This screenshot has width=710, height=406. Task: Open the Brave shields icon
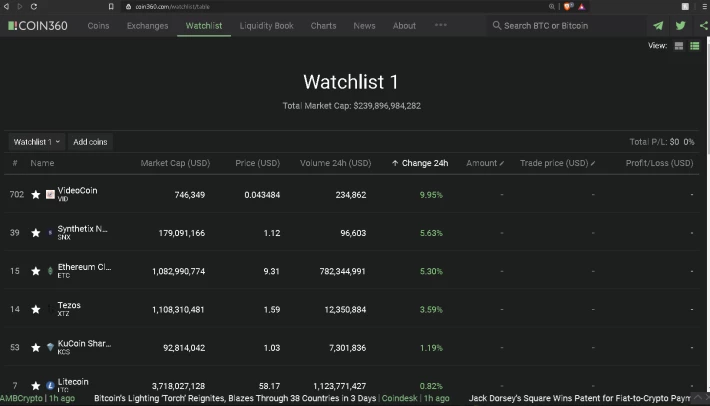coord(567,6)
